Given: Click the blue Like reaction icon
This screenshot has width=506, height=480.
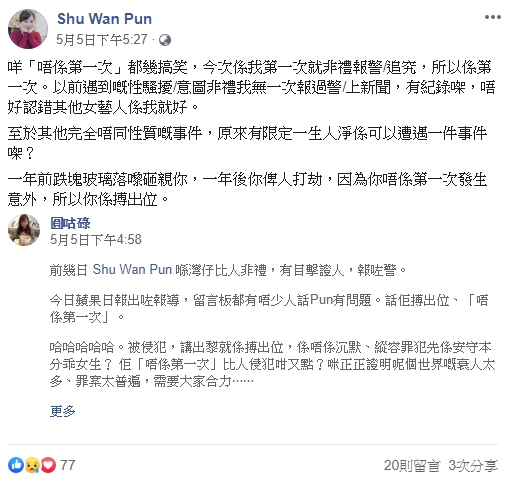Looking at the screenshot, I should click(16, 465).
